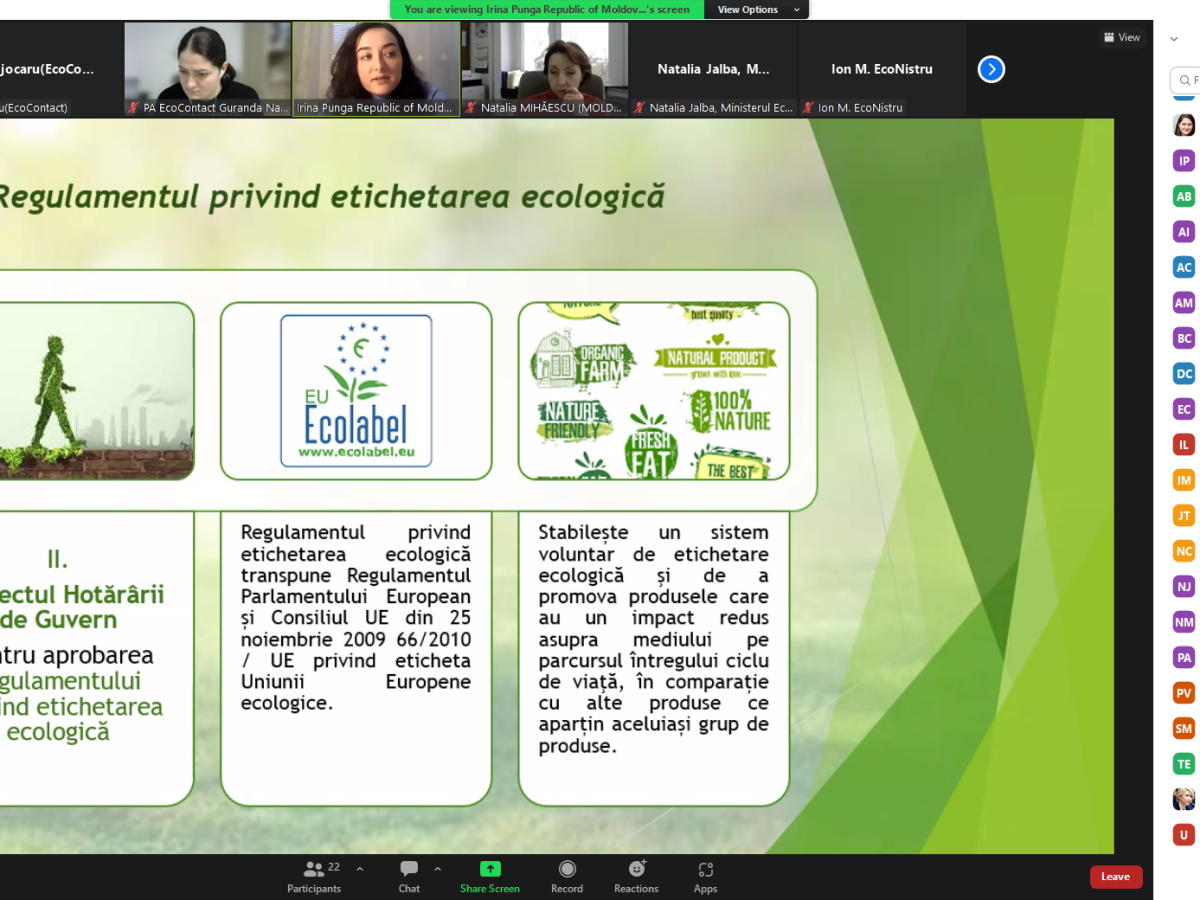Viewport: 1200px width, 900px height.
Task: Open the Apps panel
Action: click(706, 876)
